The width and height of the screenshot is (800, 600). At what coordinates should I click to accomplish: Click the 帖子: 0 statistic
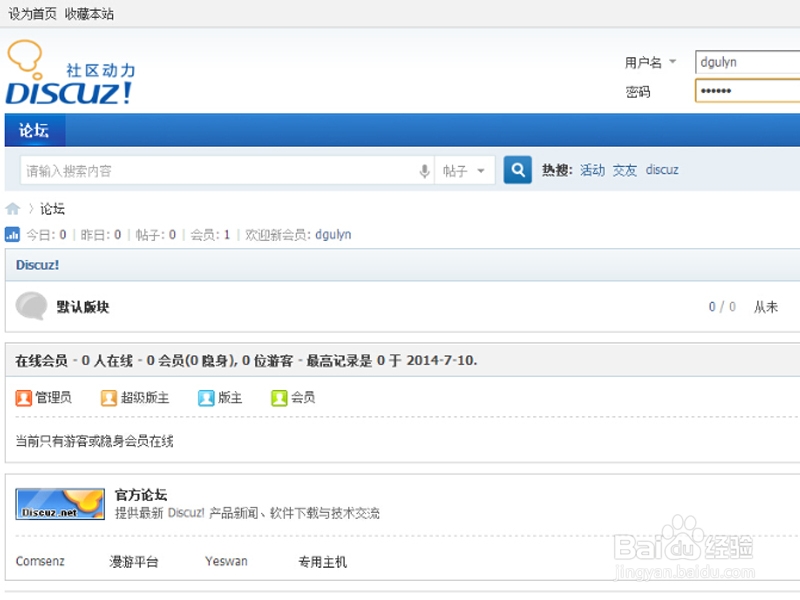(156, 235)
